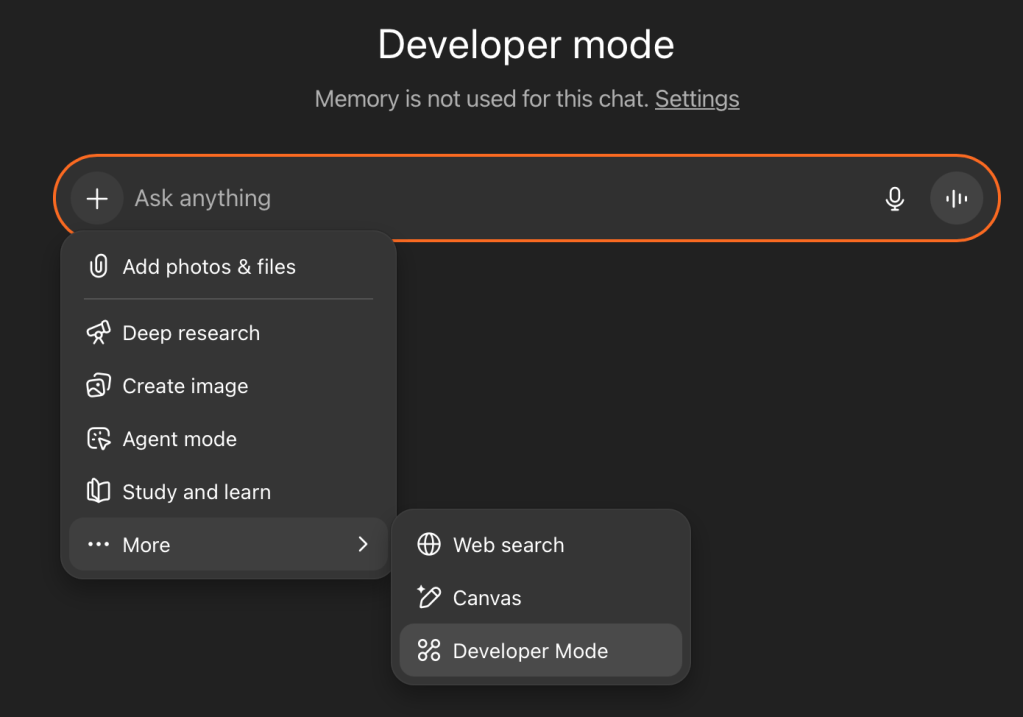Turn on the Web search option
This screenshot has height=717, width=1023.
pyautogui.click(x=508, y=545)
